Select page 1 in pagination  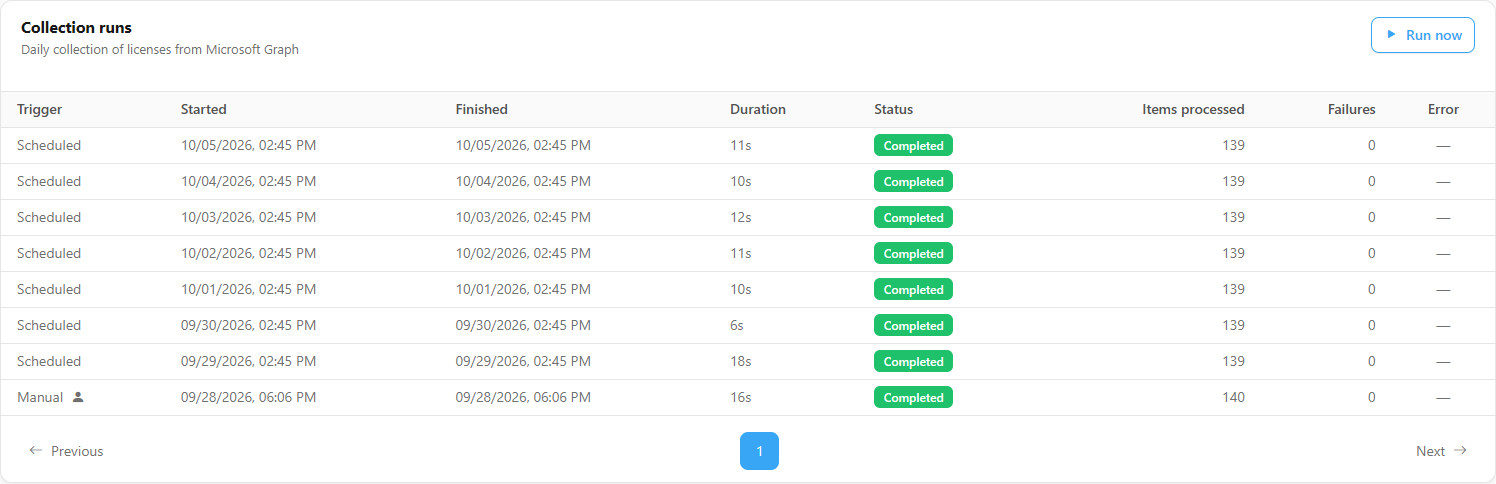pos(759,451)
